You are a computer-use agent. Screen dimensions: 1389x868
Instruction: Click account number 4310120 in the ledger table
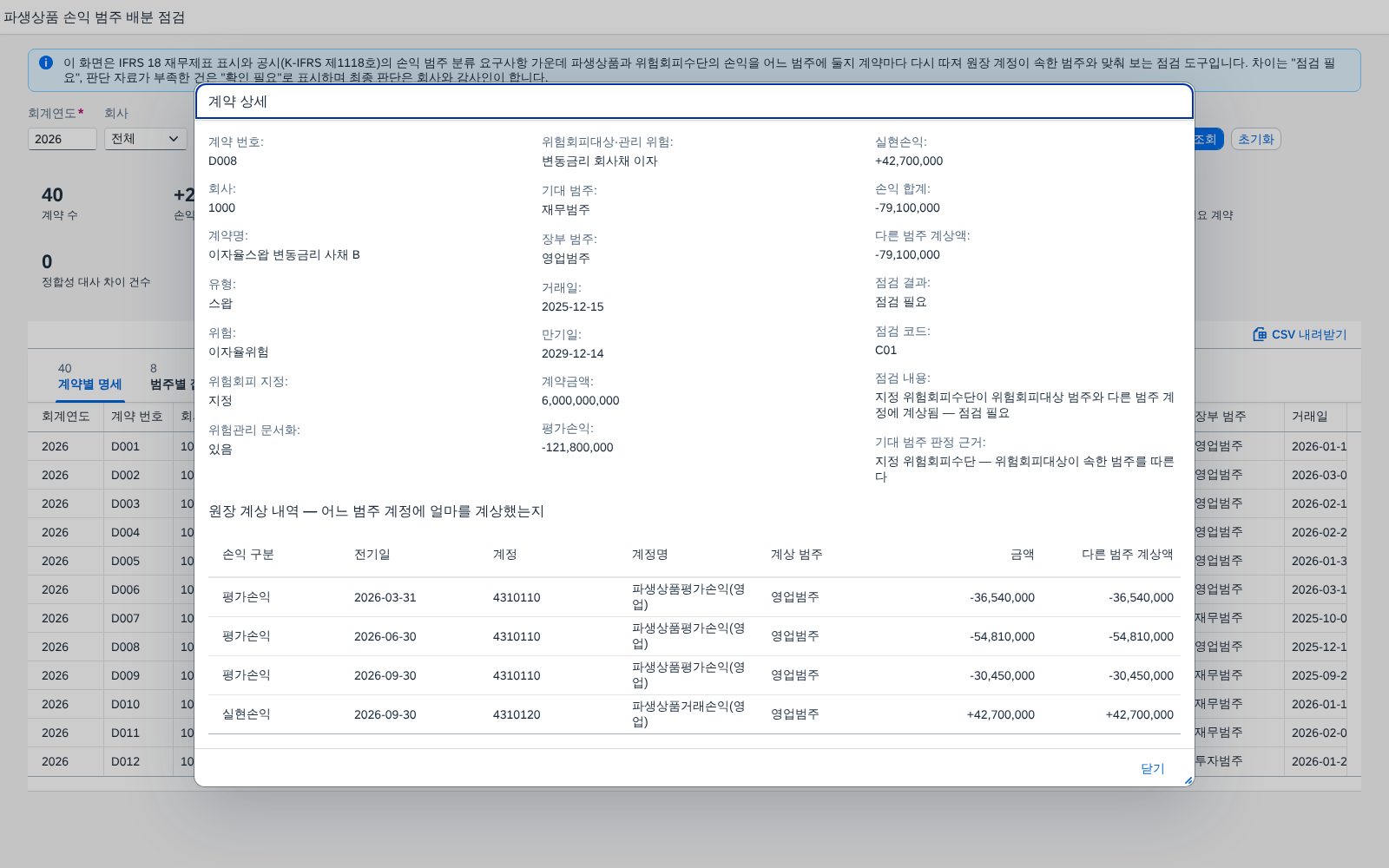pyautogui.click(x=517, y=714)
